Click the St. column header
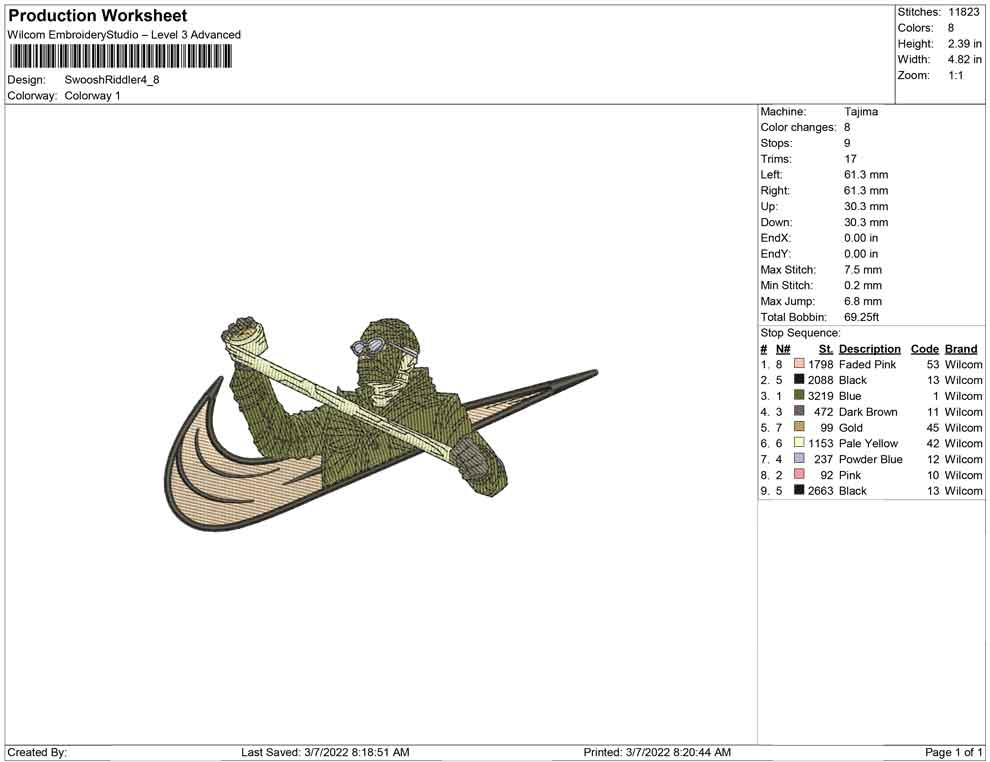Viewport: 990px width, 762px height. coord(825,349)
